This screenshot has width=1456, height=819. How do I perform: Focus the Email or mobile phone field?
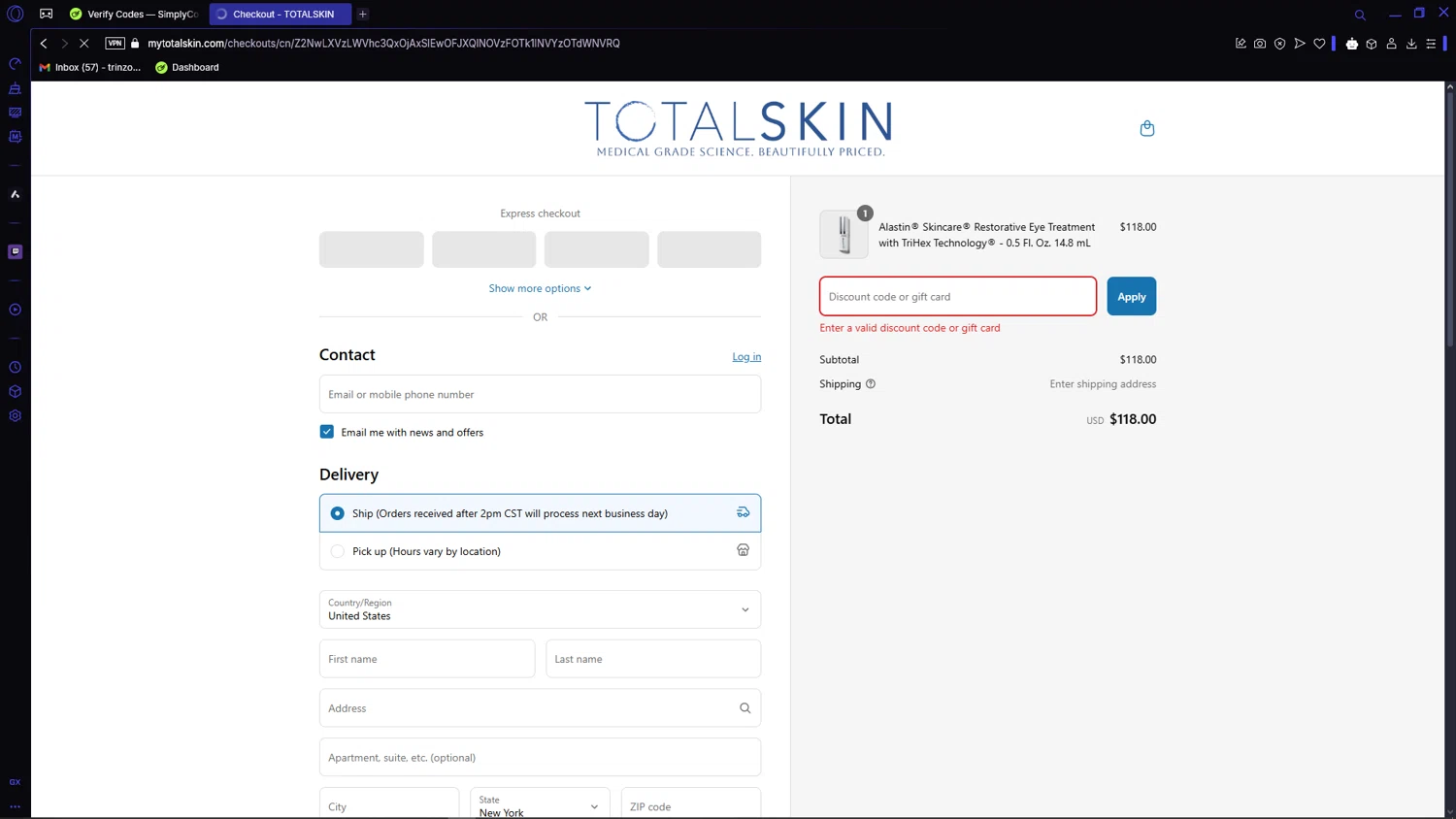[540, 394]
